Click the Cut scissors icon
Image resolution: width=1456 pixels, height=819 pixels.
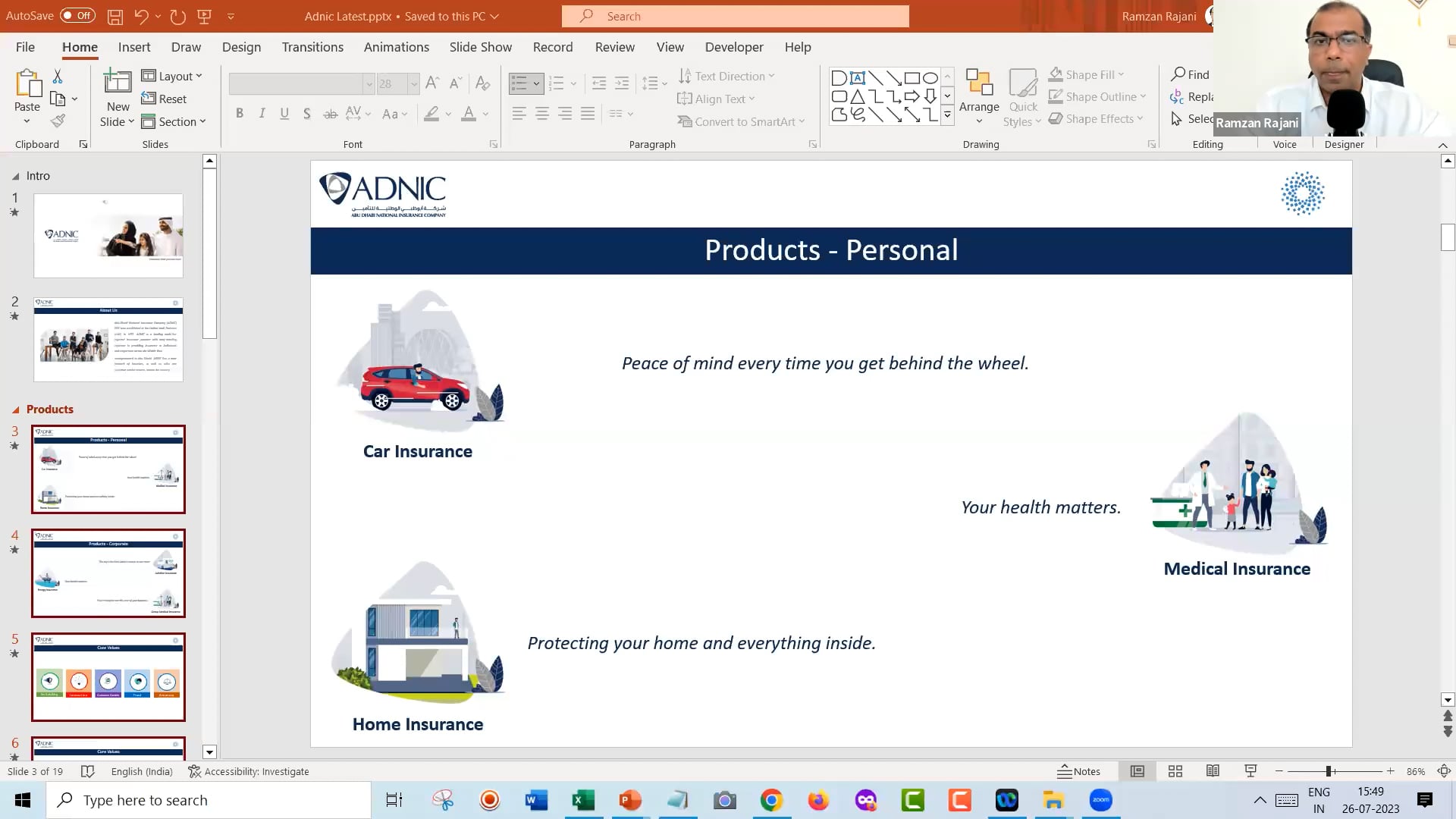(x=58, y=76)
